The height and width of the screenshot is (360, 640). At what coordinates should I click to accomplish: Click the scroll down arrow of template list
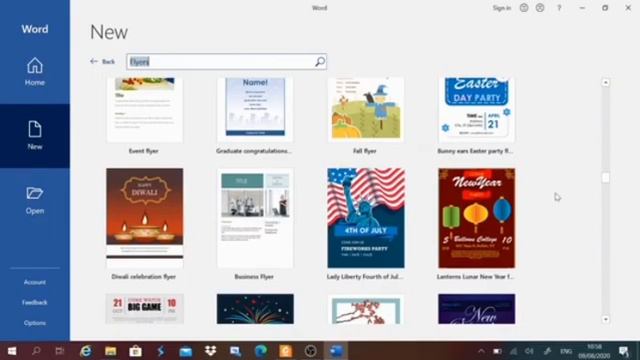point(606,319)
